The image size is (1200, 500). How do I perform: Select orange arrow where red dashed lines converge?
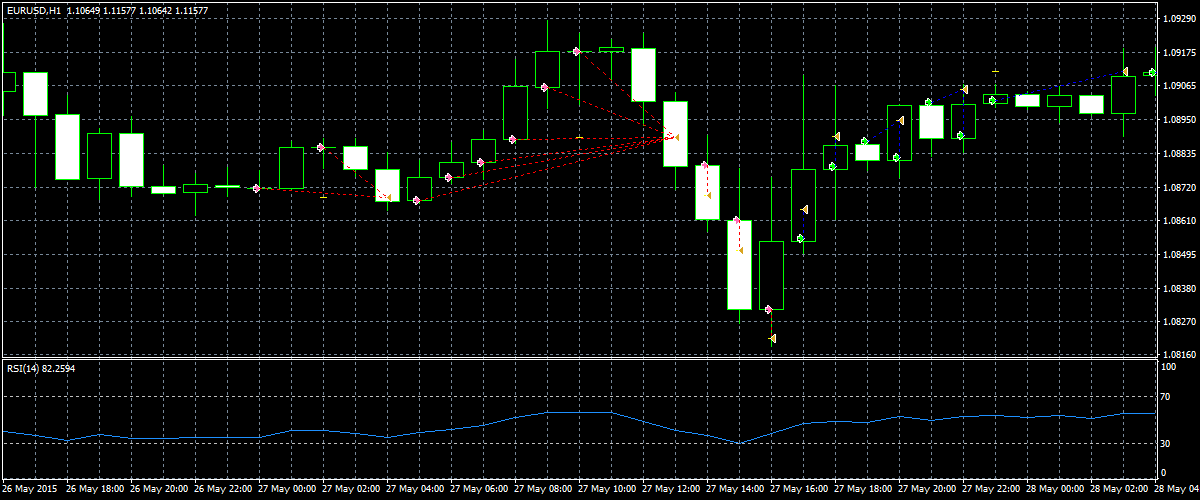[x=677, y=137]
